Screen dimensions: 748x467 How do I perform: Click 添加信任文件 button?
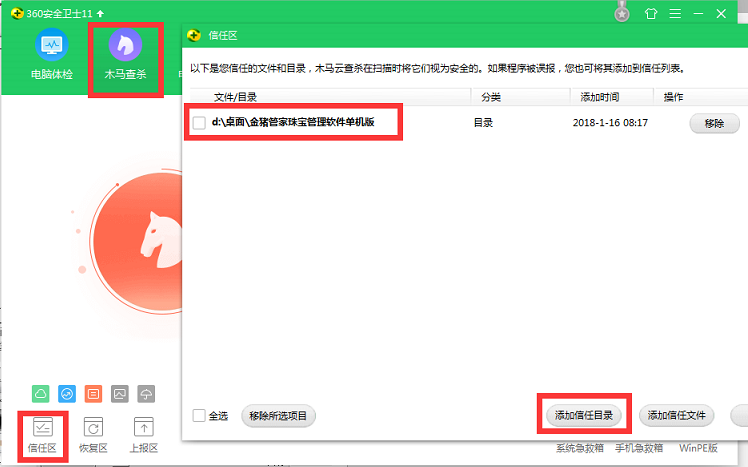point(676,415)
